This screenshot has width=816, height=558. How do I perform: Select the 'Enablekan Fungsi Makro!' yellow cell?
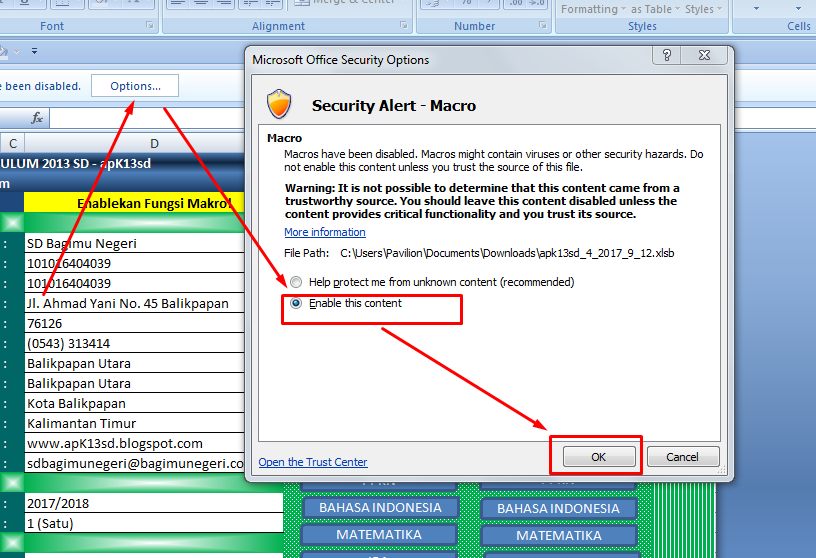[134, 203]
